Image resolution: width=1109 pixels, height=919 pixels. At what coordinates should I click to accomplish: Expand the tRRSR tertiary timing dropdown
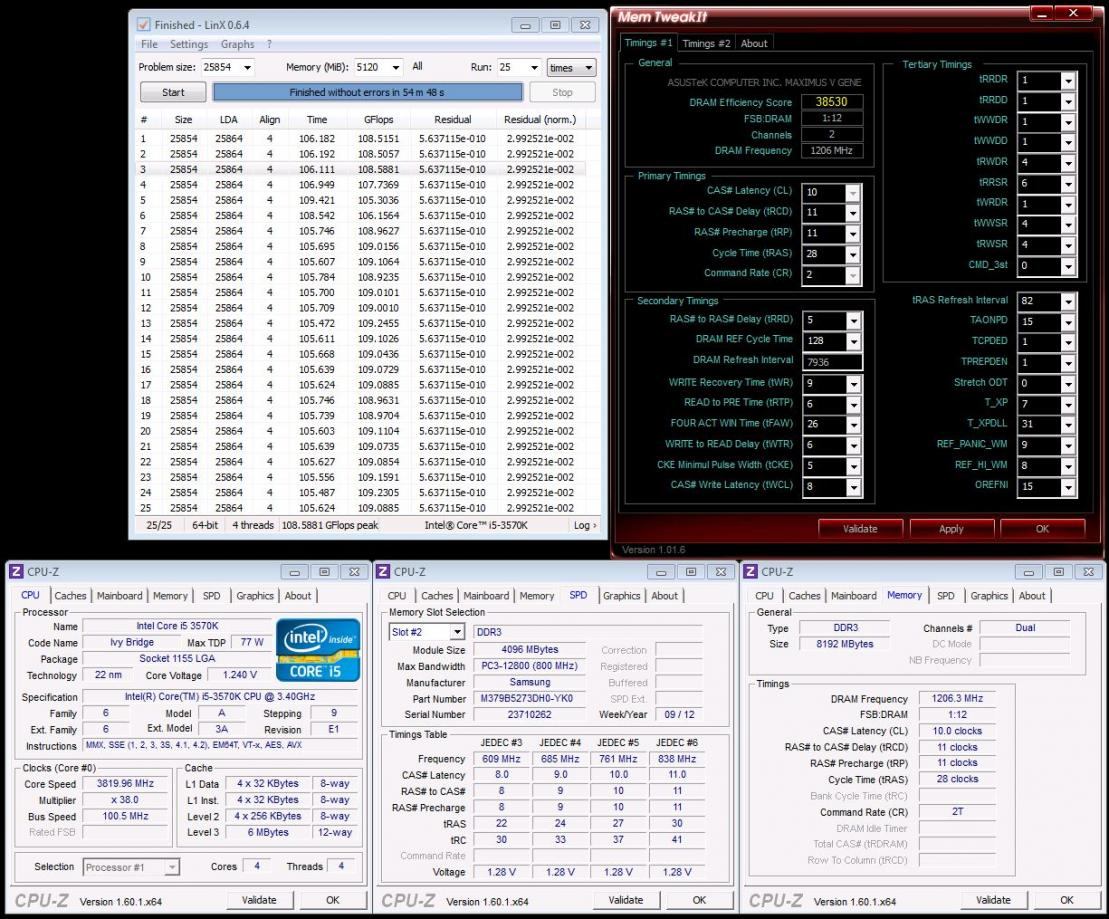click(1068, 184)
